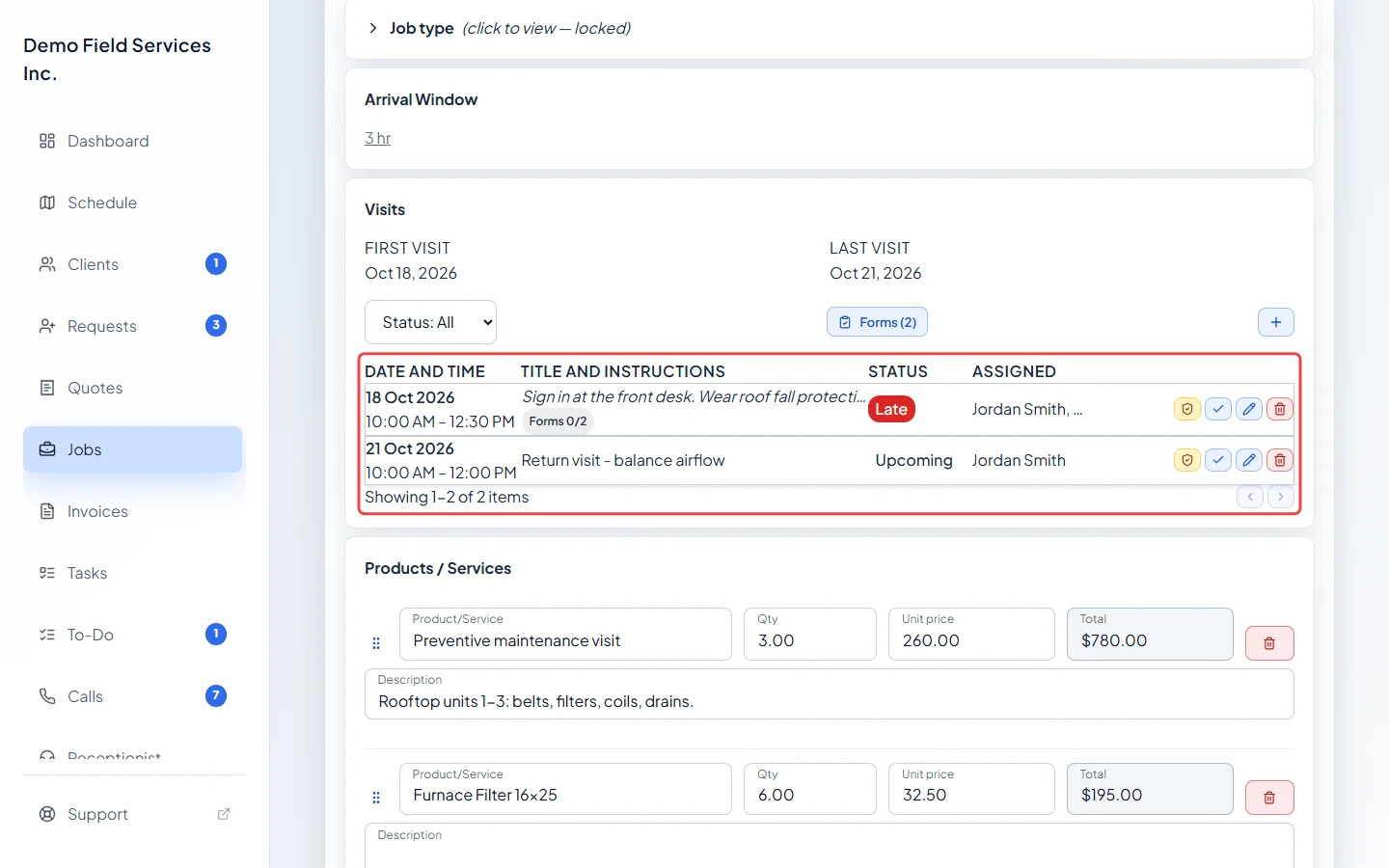Click the Dashboard grid icon in sidebar
The height and width of the screenshot is (868, 1389).
coord(47,141)
